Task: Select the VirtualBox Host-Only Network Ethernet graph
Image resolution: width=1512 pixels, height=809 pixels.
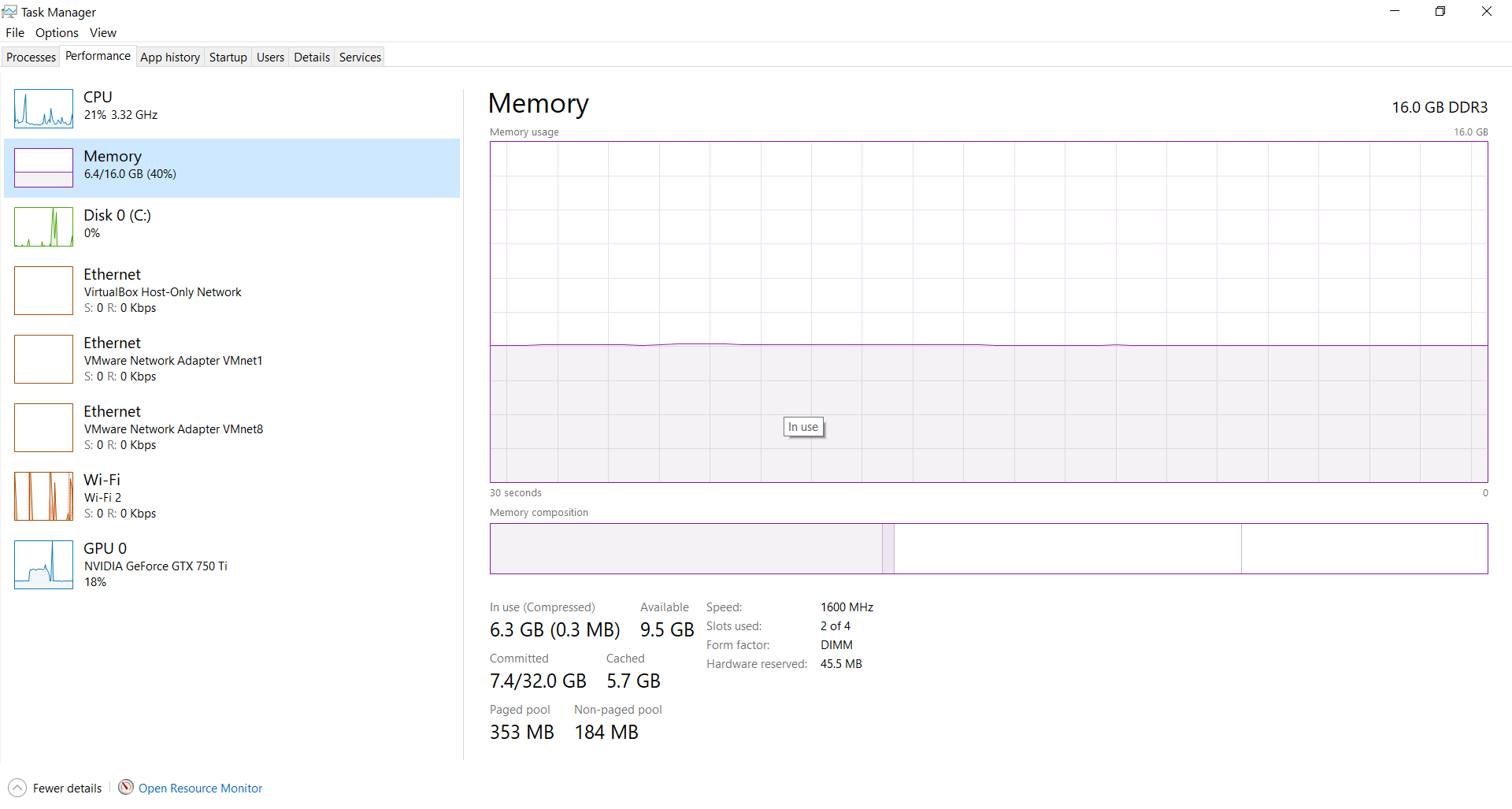Action: pos(43,291)
